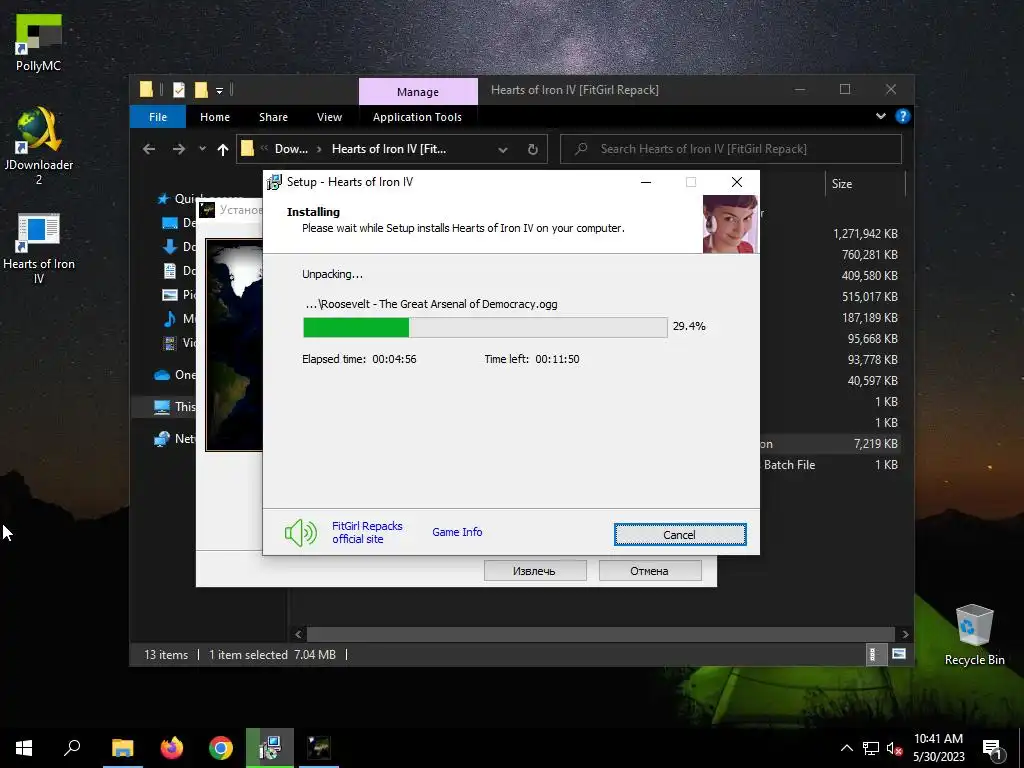1024x768 pixels.
Task: Launch Firefox from taskbar
Action: coord(172,748)
